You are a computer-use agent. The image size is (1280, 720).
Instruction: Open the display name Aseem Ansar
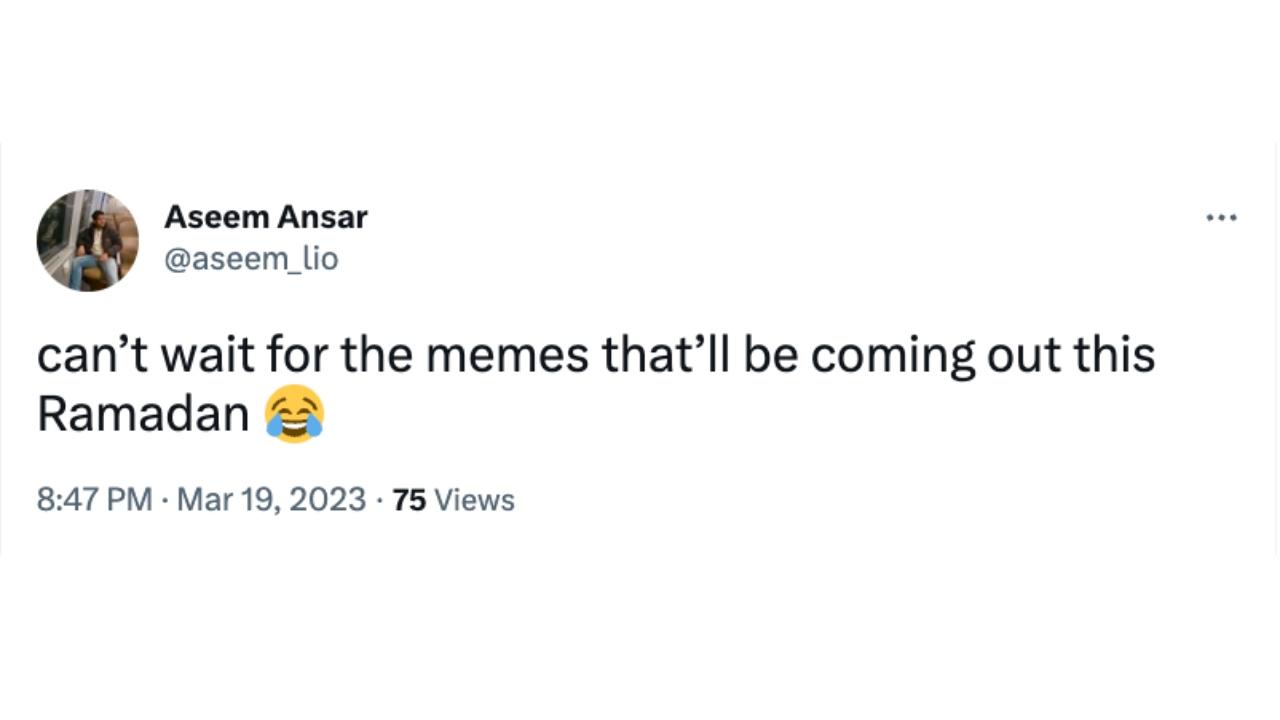click(266, 217)
